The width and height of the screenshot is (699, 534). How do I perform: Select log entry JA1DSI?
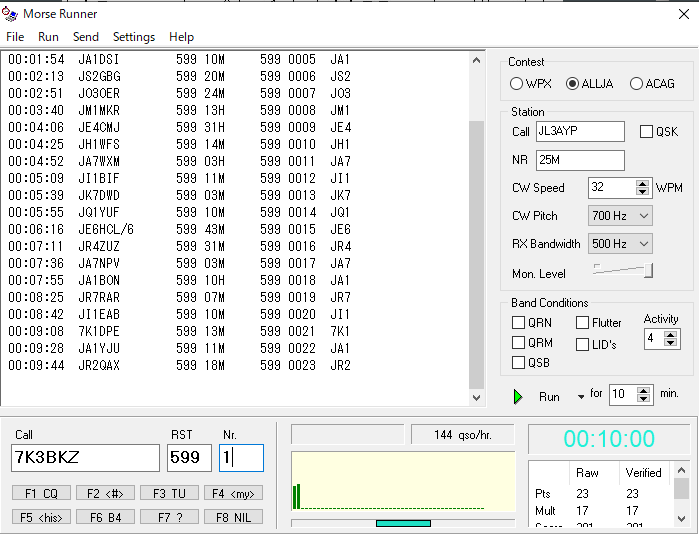coord(180,59)
